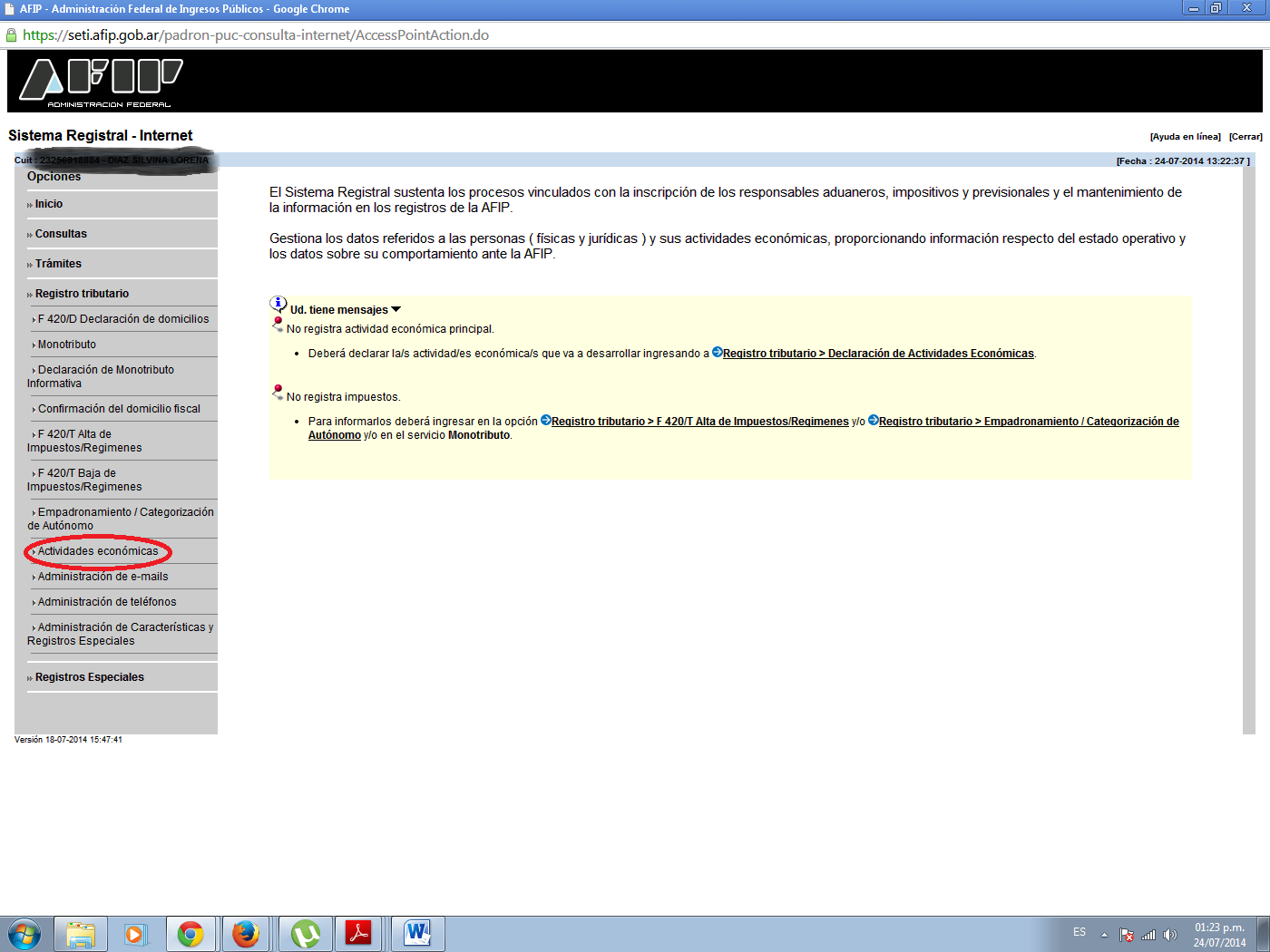Viewport: 1270px width, 952px height.
Task: Open Firefox from the taskbar
Action: click(x=245, y=934)
